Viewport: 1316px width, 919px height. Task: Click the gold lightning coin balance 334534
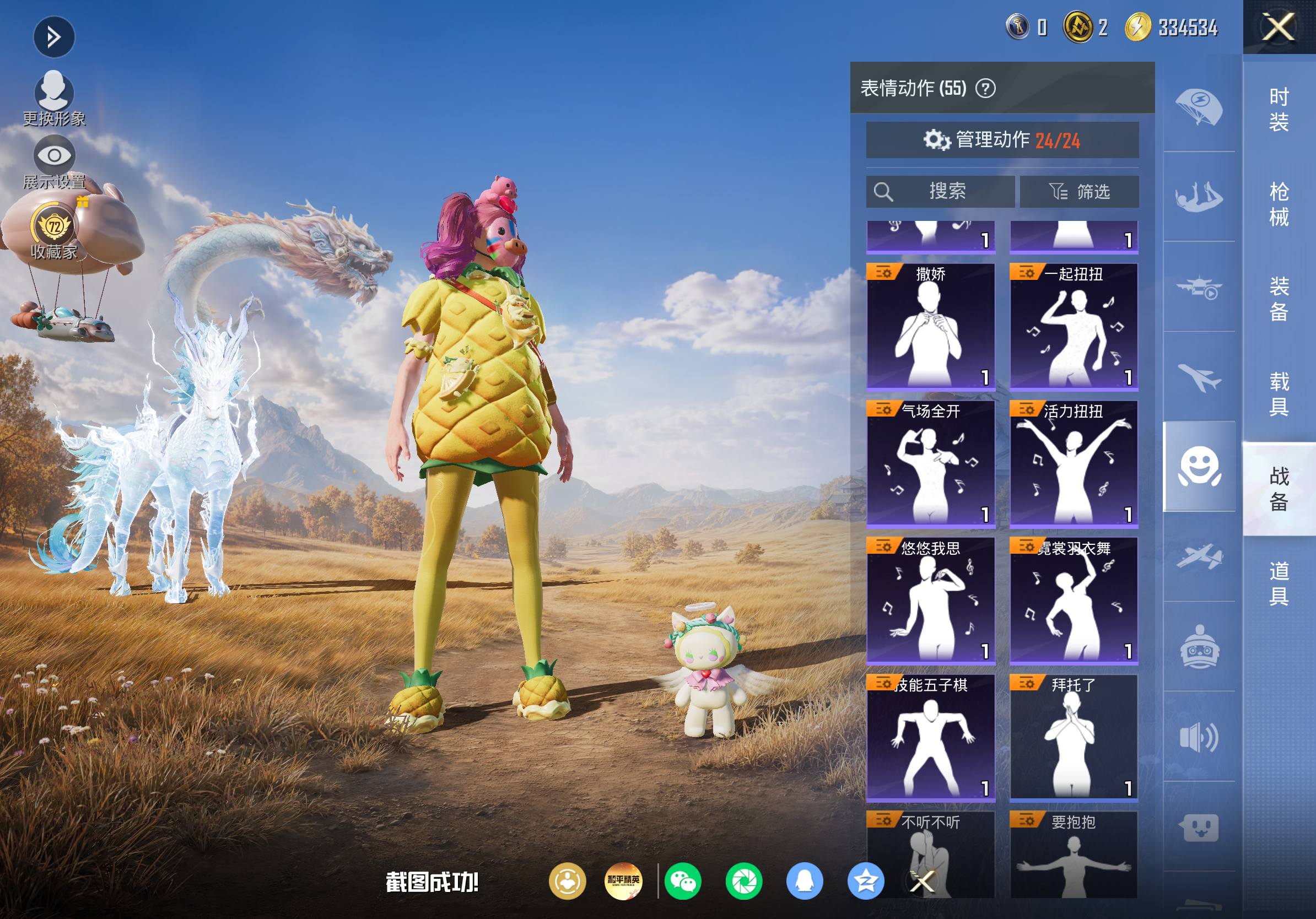pos(1171,27)
